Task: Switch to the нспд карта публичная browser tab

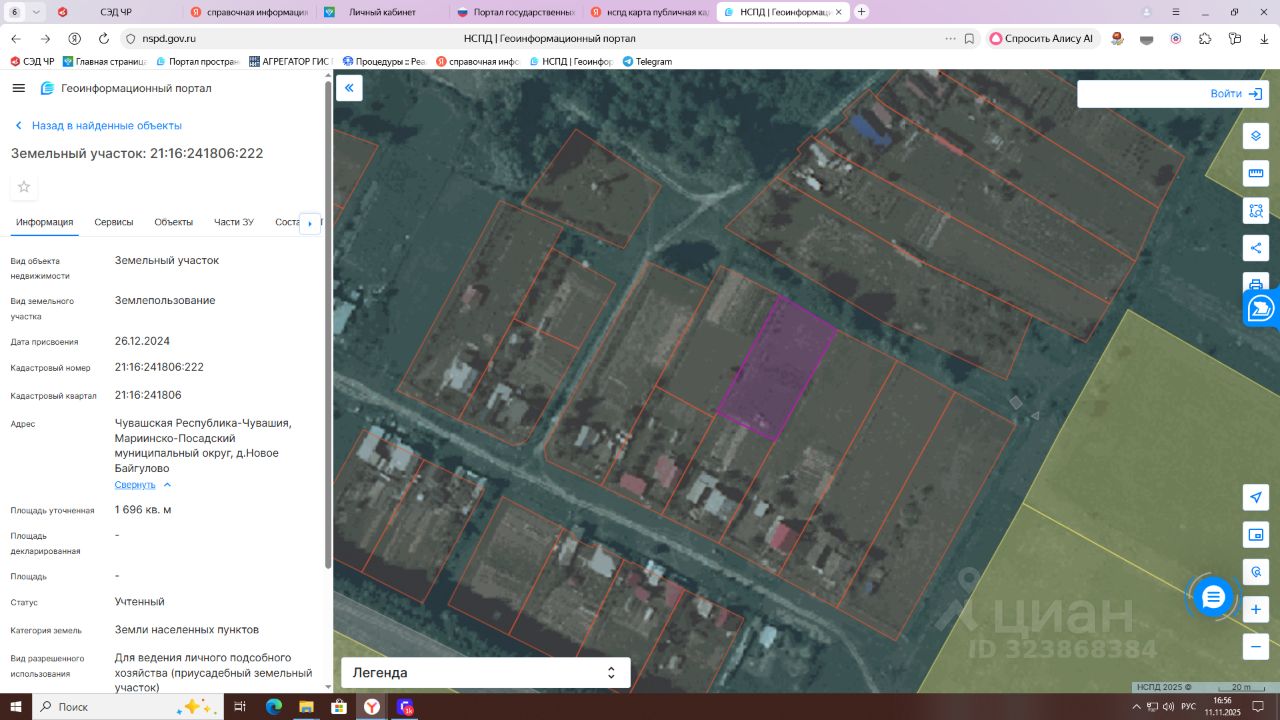Action: [649, 12]
